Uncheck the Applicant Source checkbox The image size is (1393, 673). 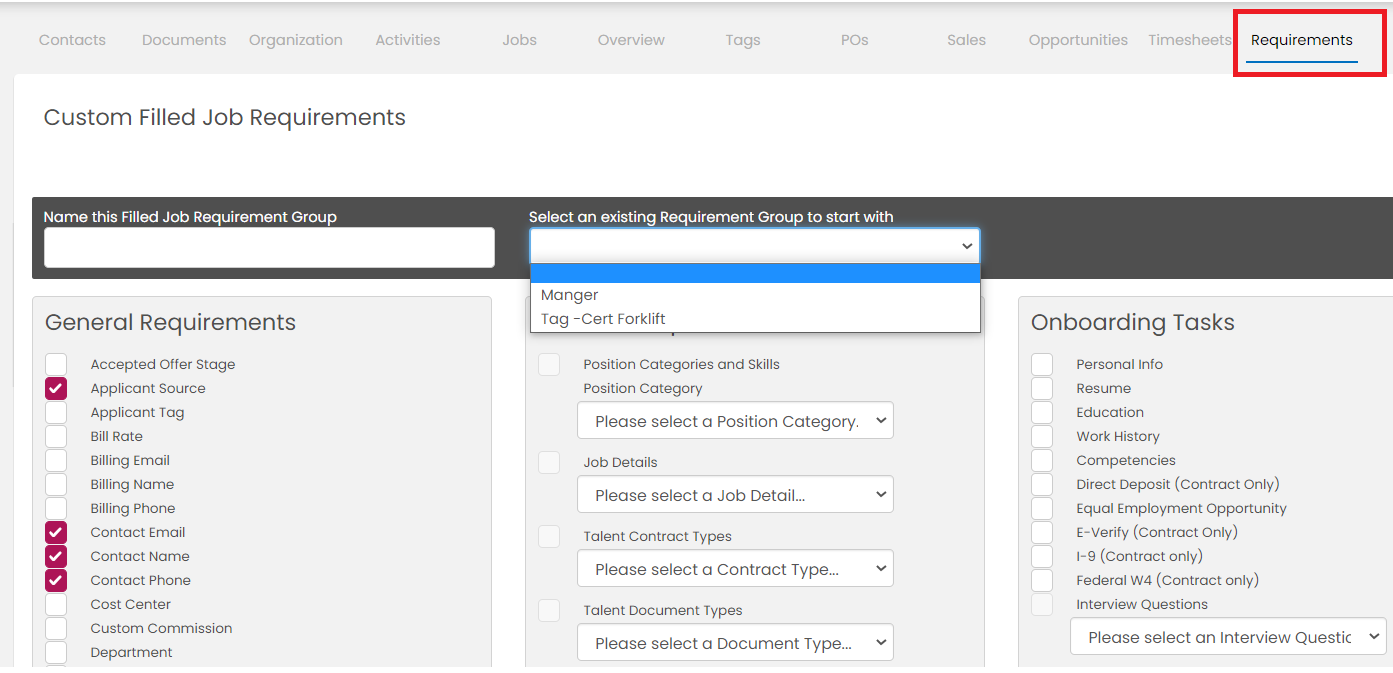pos(56,389)
